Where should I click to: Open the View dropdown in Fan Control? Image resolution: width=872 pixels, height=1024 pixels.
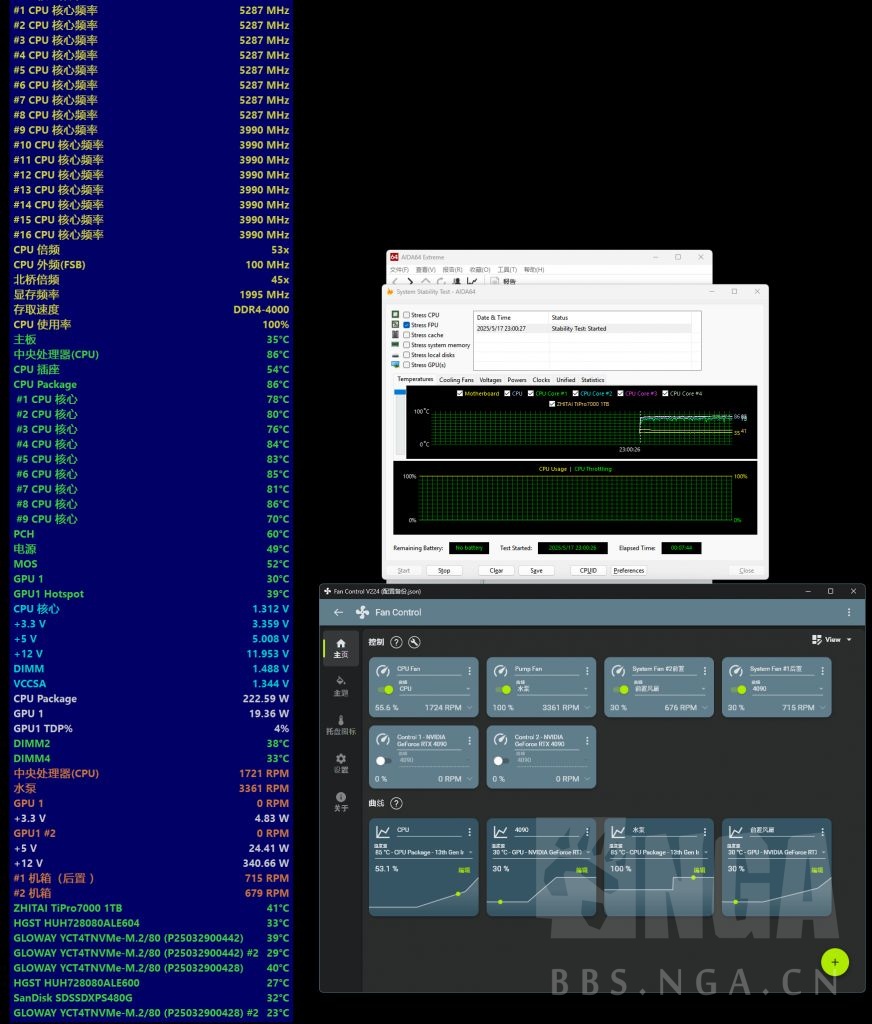pos(832,640)
